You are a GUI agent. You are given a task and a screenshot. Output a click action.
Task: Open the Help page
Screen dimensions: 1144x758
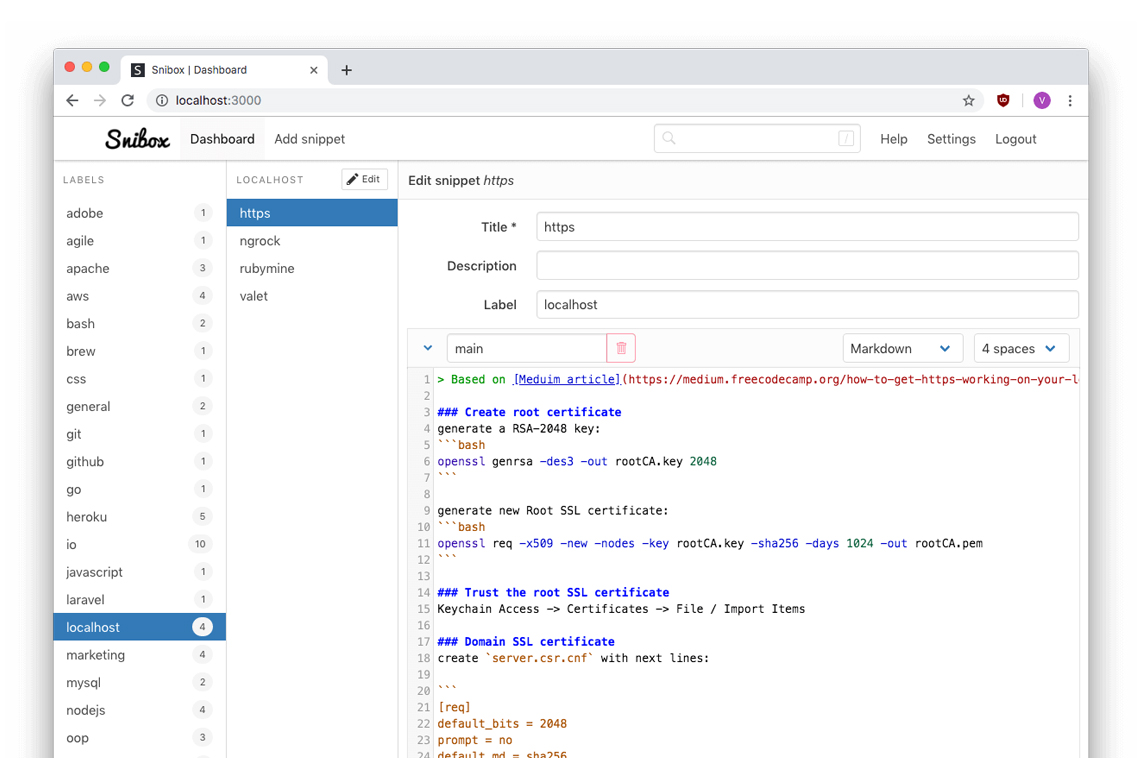(894, 139)
